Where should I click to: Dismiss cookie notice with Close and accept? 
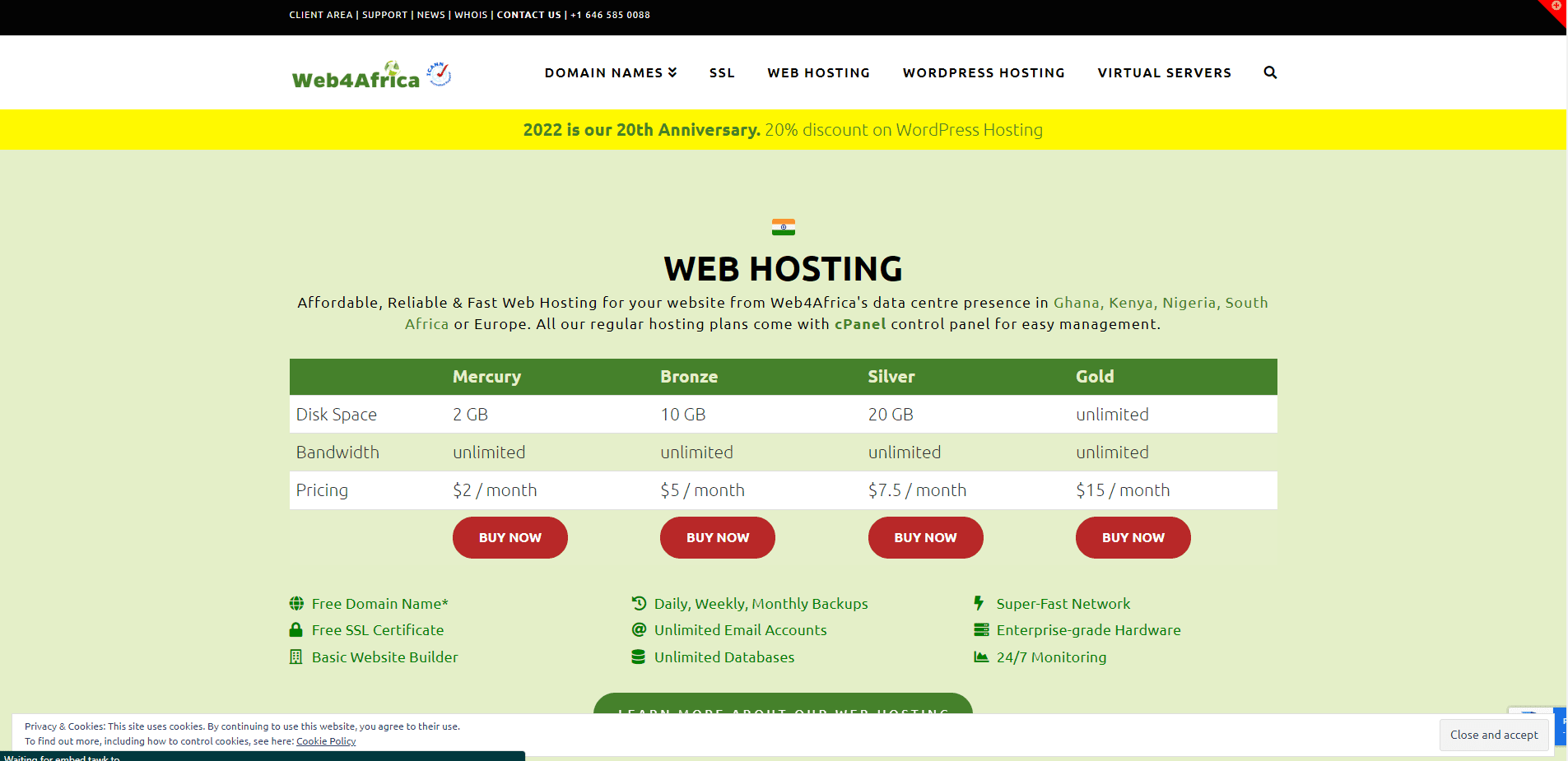1493,735
